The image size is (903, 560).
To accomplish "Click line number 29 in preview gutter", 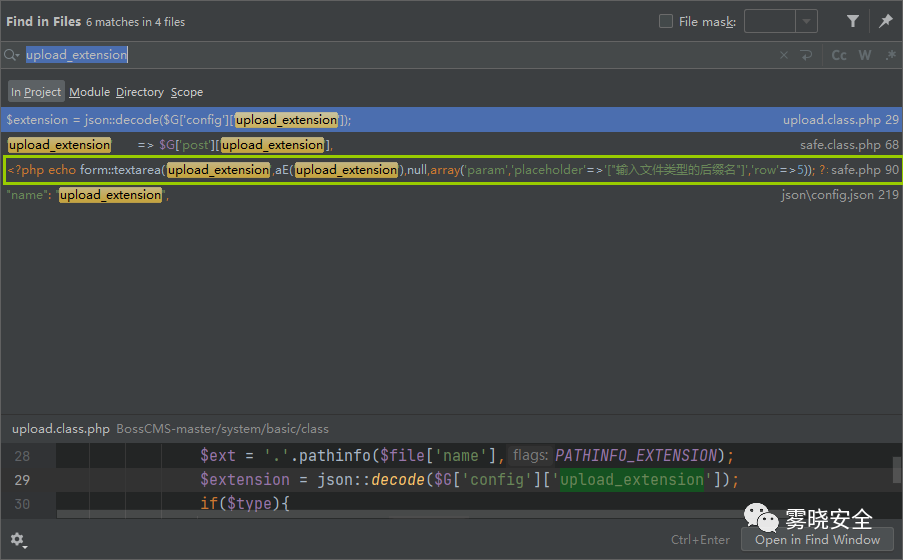I will pos(22,480).
